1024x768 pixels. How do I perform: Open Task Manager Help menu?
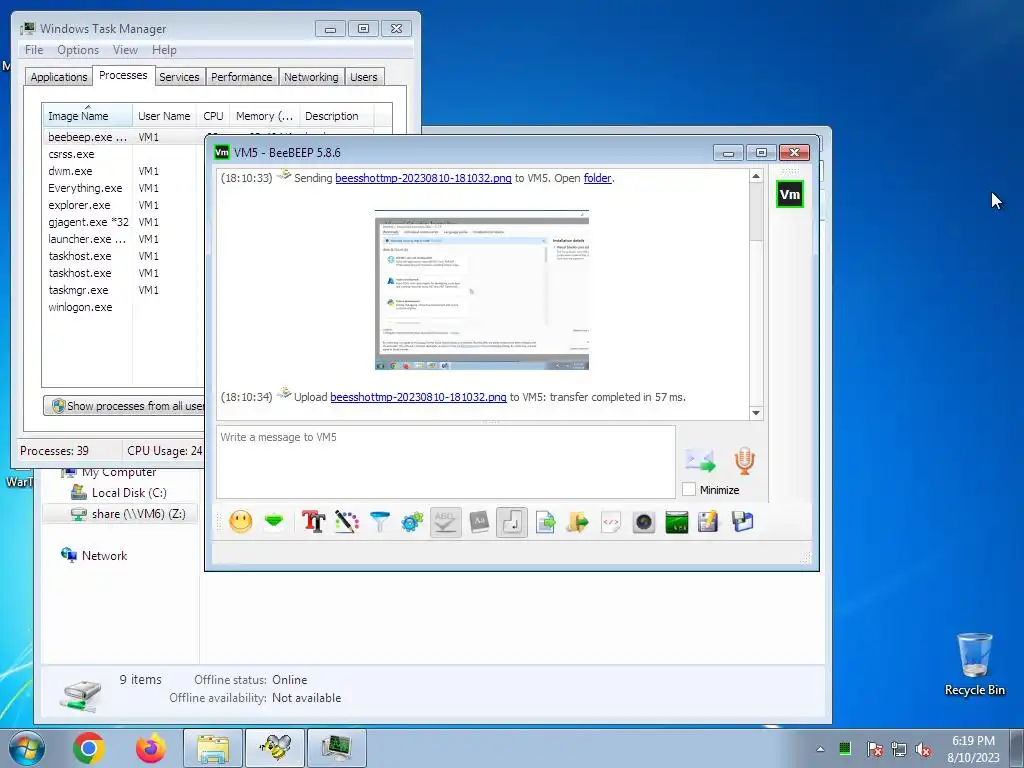[x=164, y=50]
